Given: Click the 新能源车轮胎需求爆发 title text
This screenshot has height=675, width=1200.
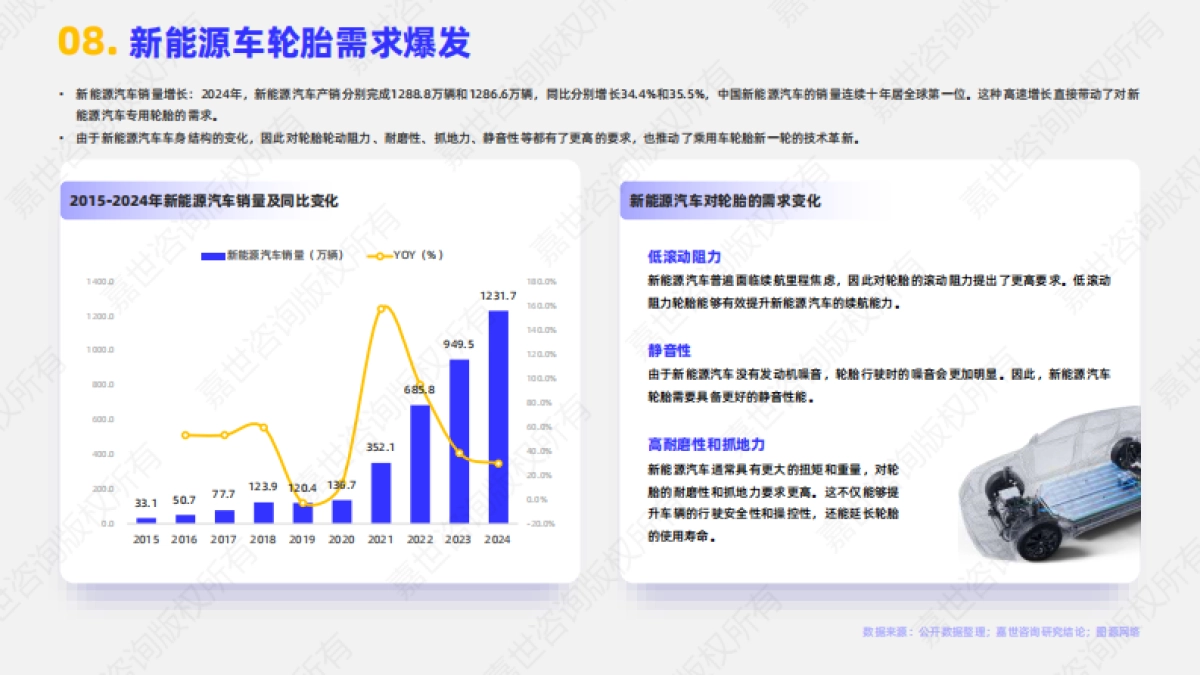Looking at the screenshot, I should (300, 41).
